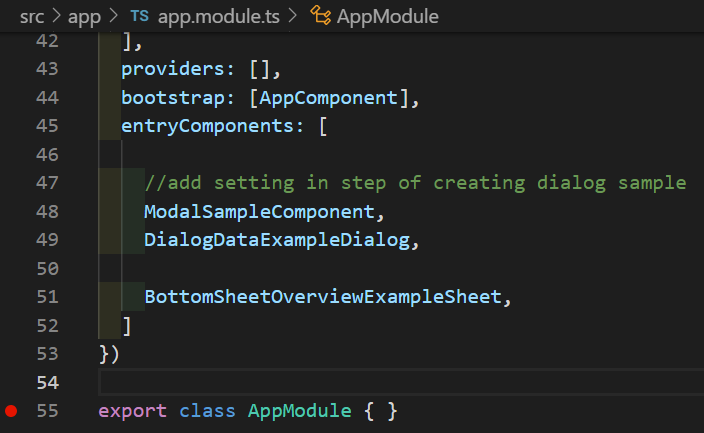Click line number 47 in the gutter
This screenshot has height=433, width=704.
47,183
